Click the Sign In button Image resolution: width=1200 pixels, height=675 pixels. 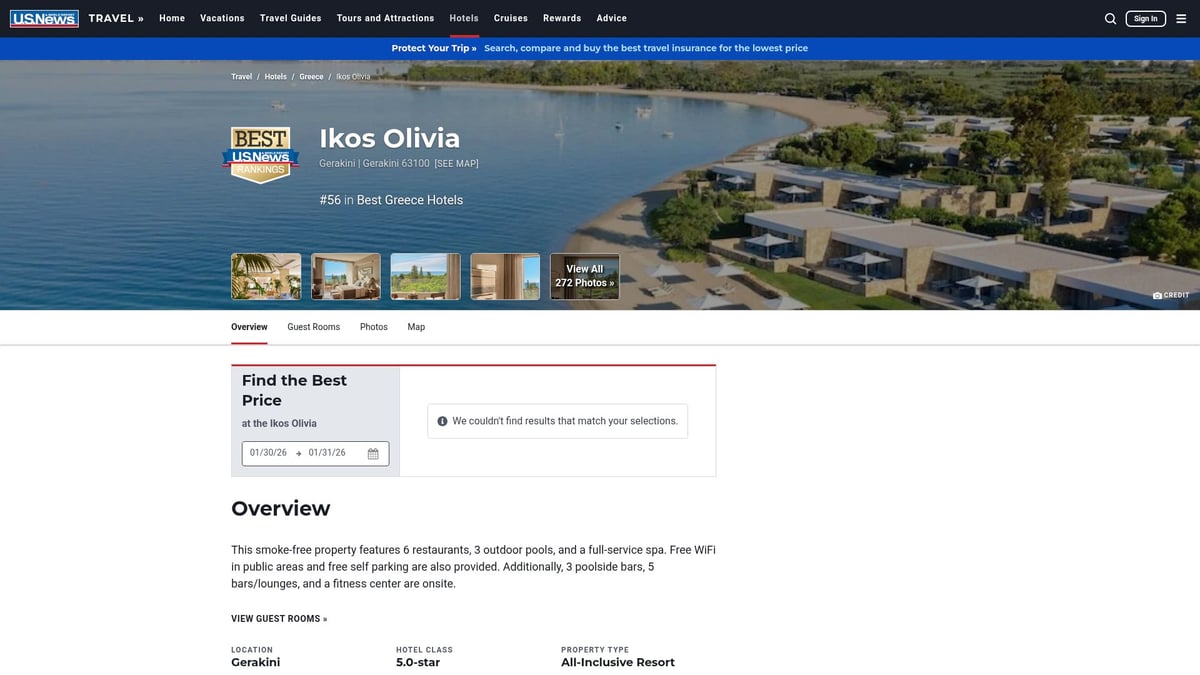[x=1145, y=17]
